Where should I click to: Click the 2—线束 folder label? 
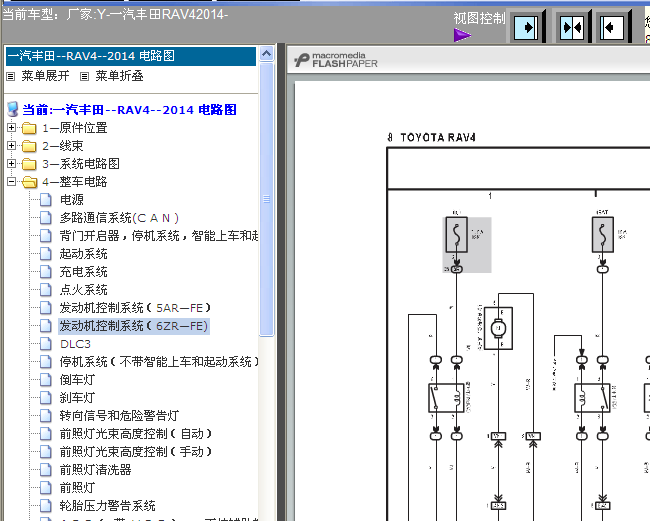[63, 146]
